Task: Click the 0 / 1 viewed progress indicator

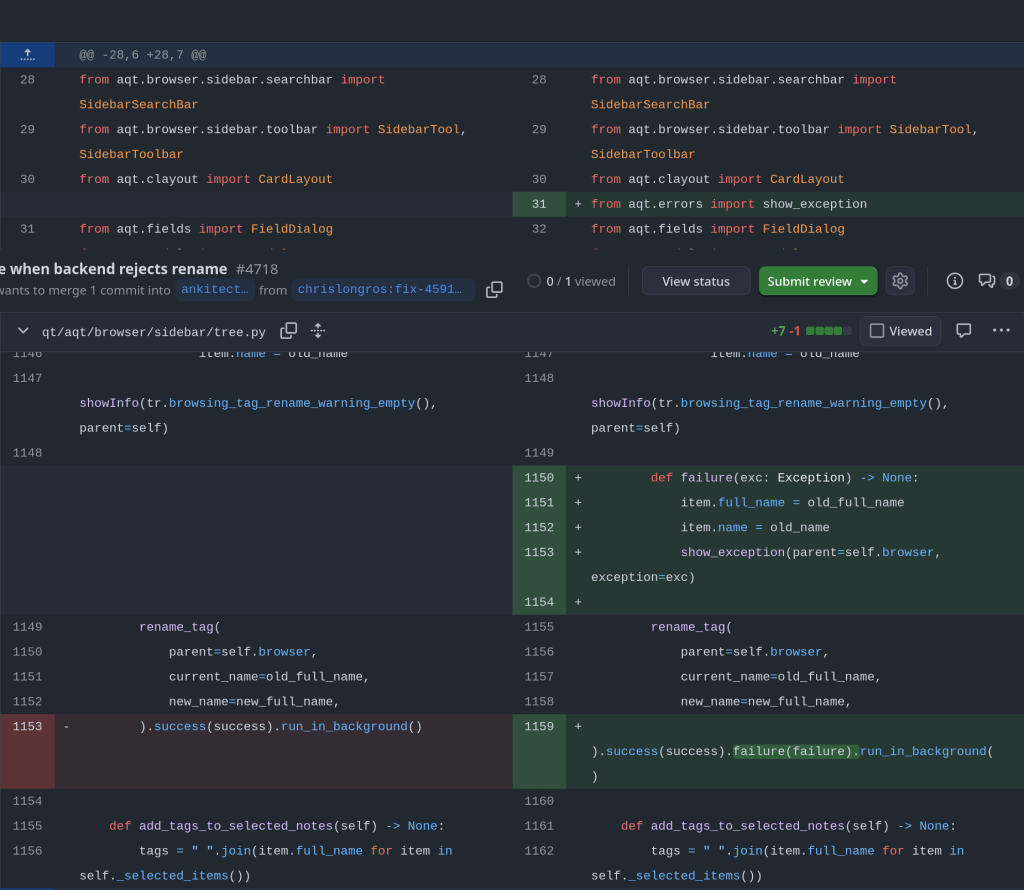Action: tap(571, 281)
